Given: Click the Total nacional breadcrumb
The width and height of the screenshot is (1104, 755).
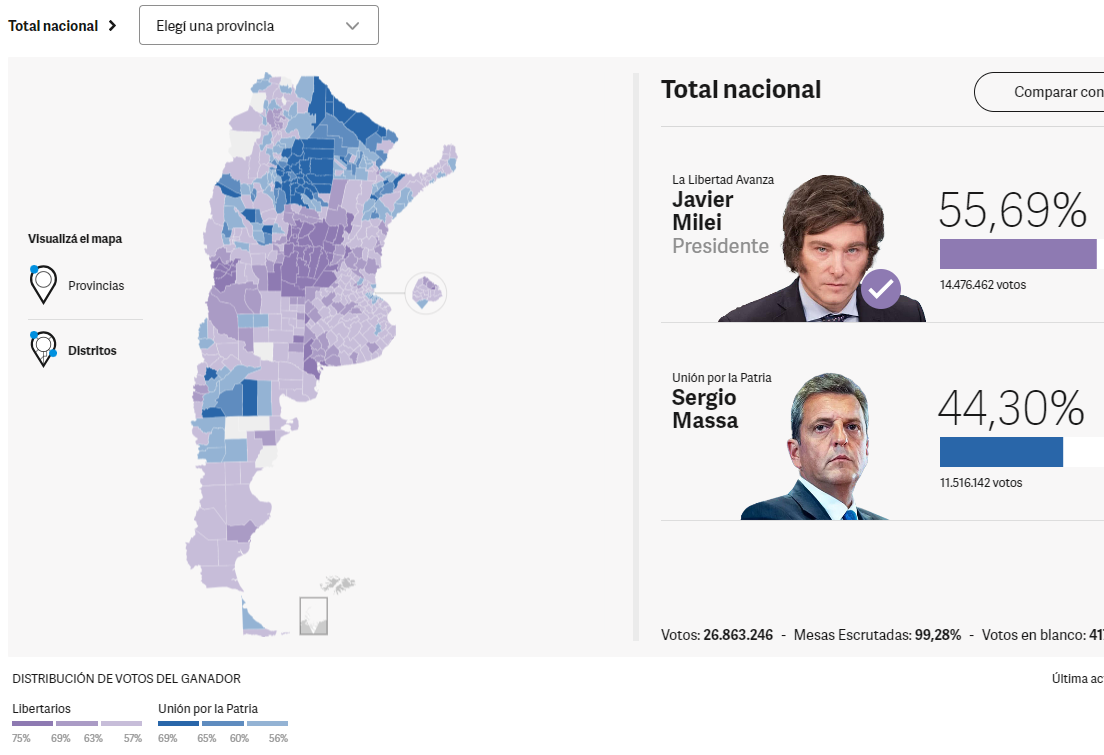Looking at the screenshot, I should click(x=53, y=26).
